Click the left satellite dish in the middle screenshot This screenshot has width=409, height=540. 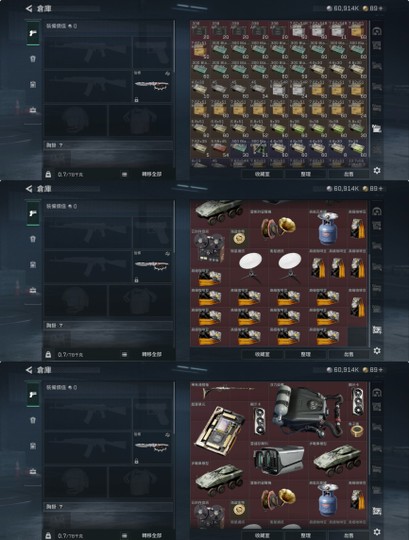click(x=251, y=267)
